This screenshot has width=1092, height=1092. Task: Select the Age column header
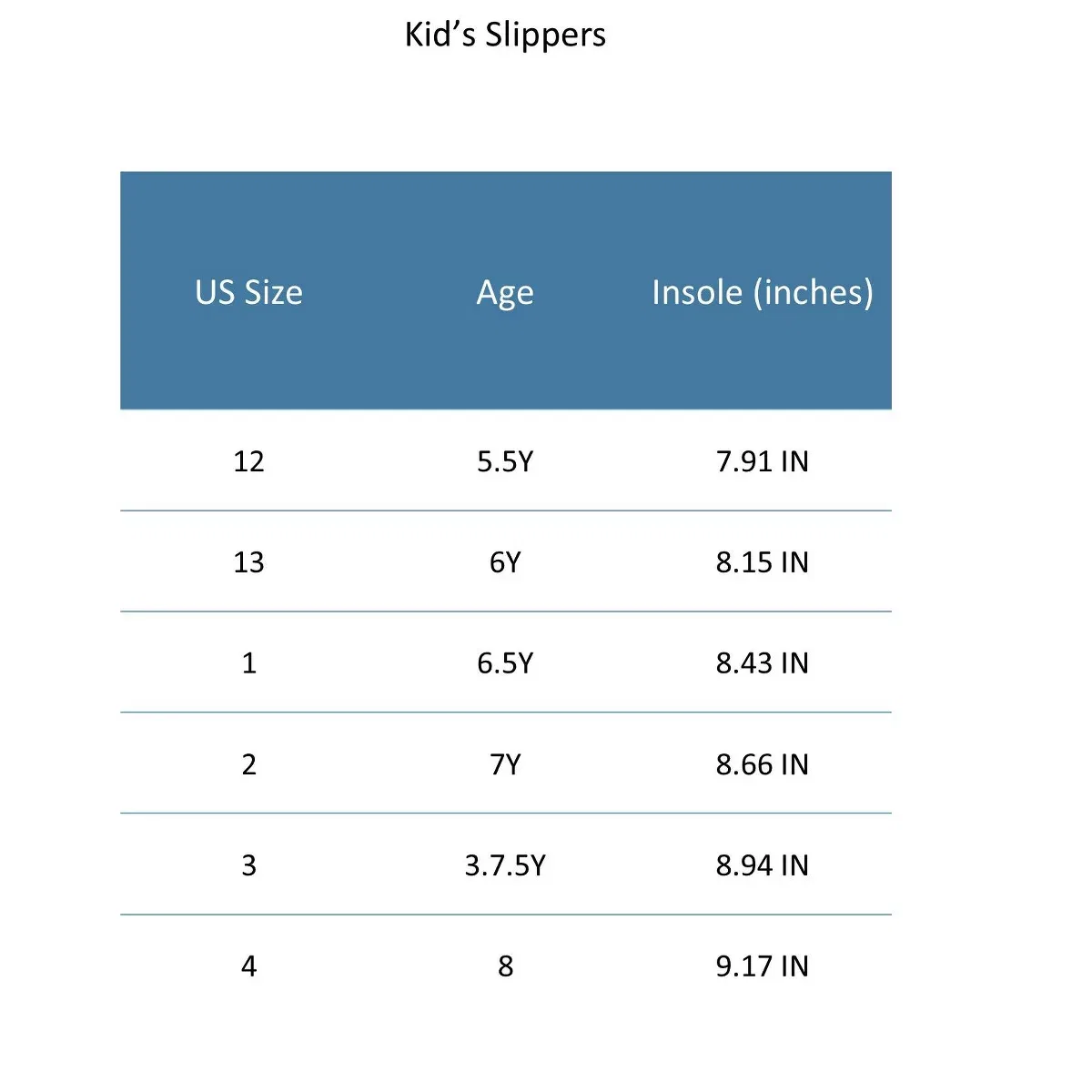pos(505,294)
